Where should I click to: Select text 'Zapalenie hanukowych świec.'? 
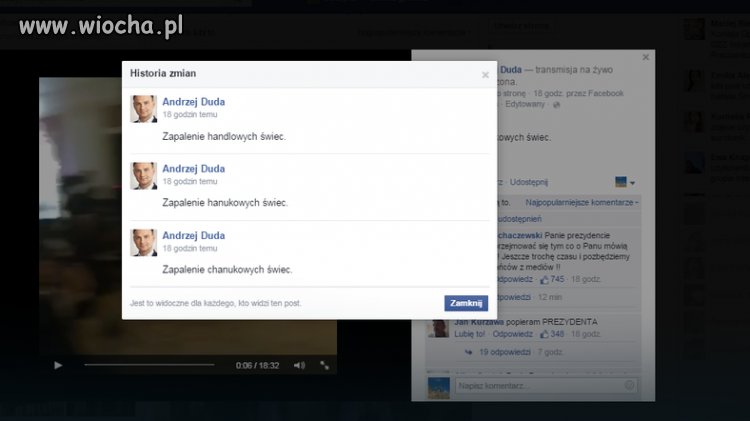click(225, 203)
